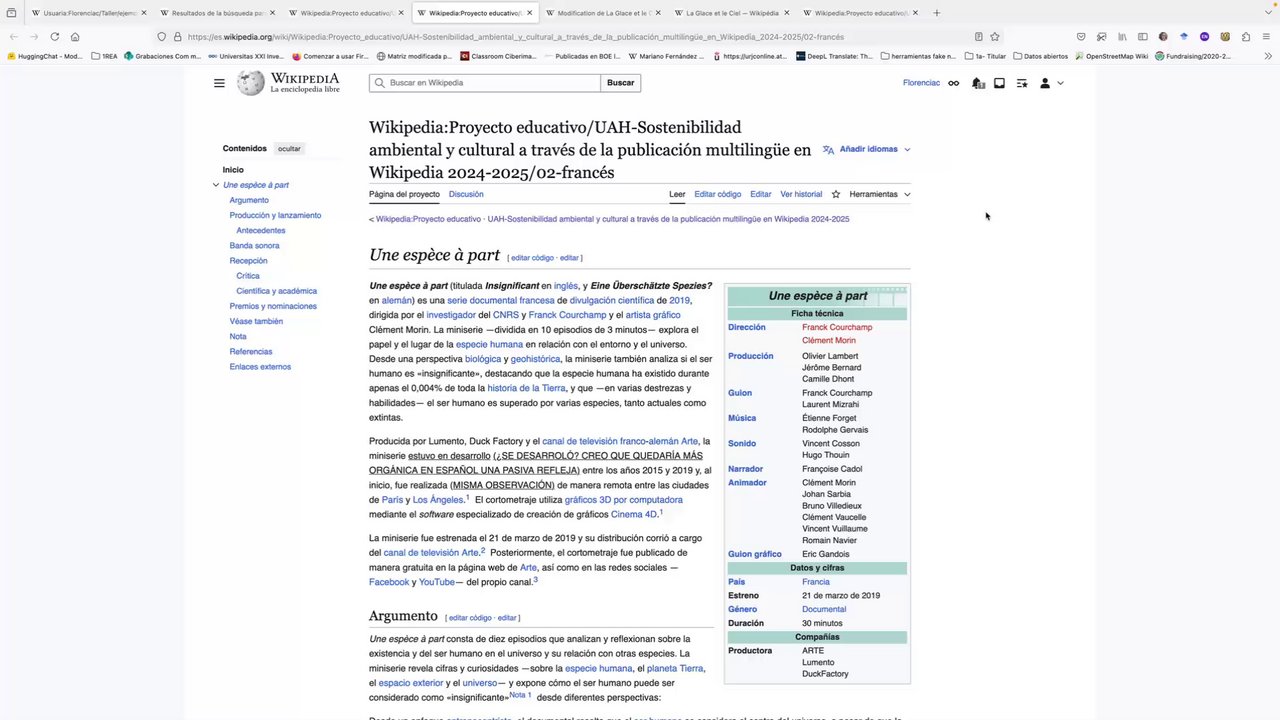The height and width of the screenshot is (720, 1280).
Task: Close the La Glace et le Ciel tab
Action: coord(787,13)
